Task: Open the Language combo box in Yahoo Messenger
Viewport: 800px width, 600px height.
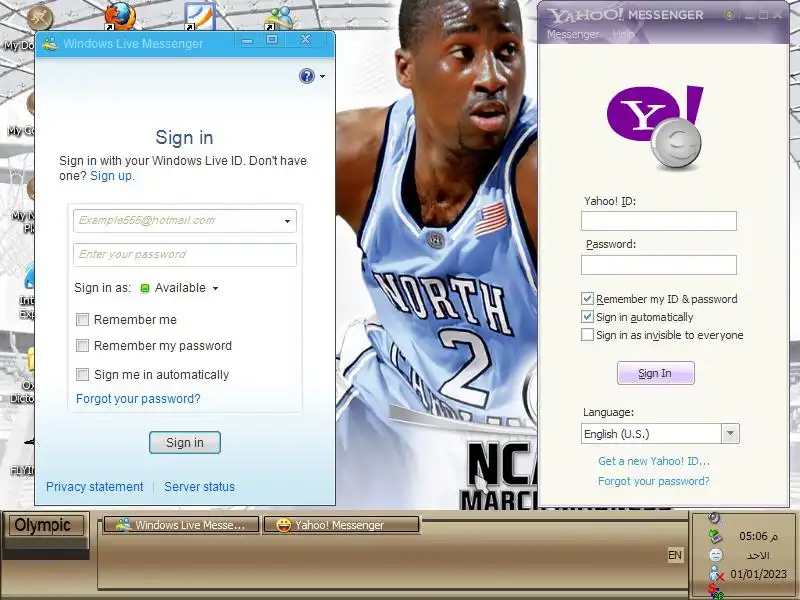Action: [x=660, y=434]
